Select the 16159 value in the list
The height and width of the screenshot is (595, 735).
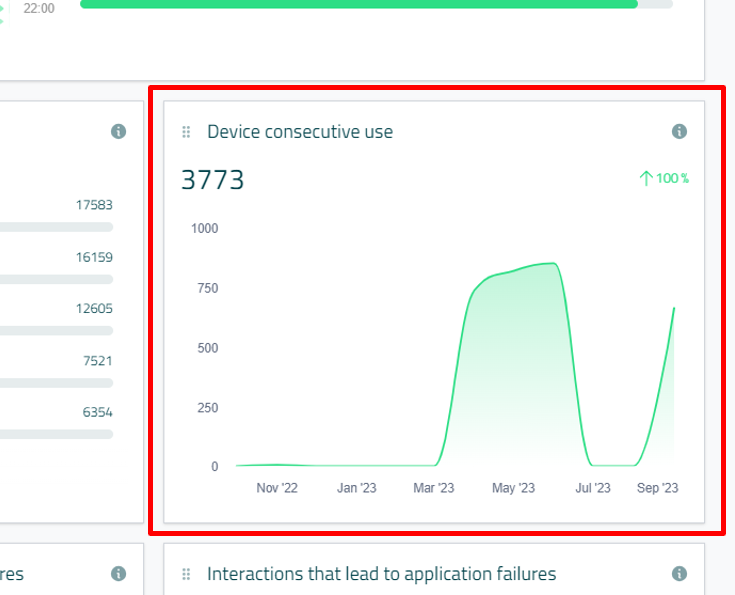click(94, 257)
